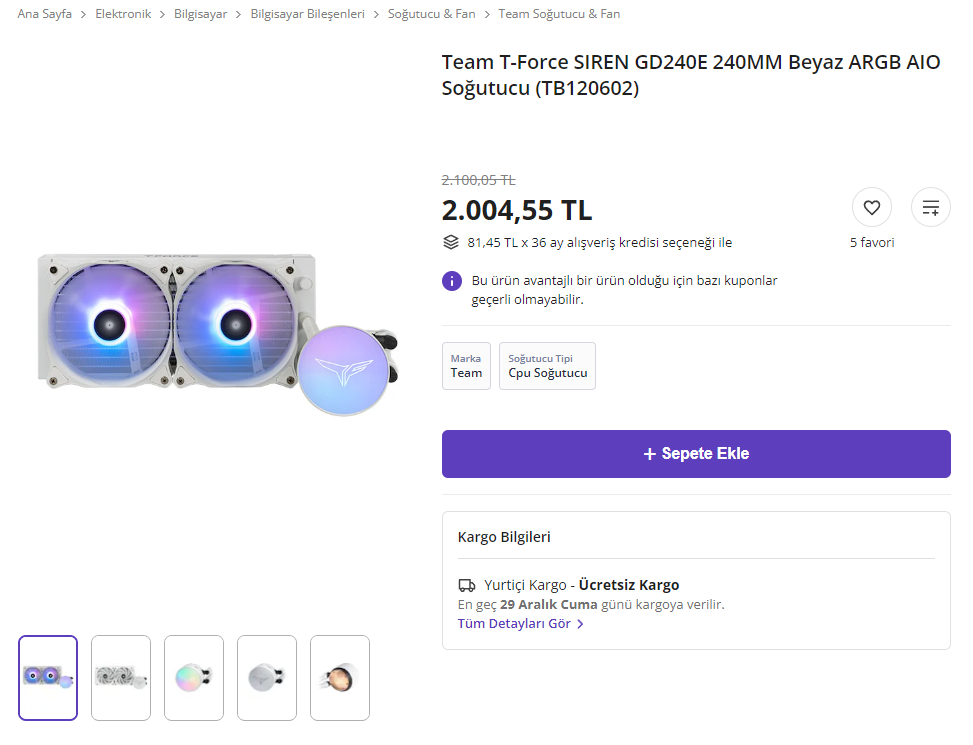973x745 pixels.
Task: Click Soğutucu Tipi Cpu Soğutucu tag
Action: (547, 366)
